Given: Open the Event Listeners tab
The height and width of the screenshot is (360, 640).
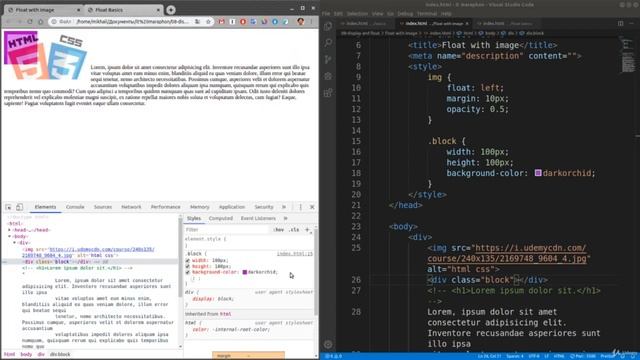Looking at the screenshot, I should coord(258,218).
